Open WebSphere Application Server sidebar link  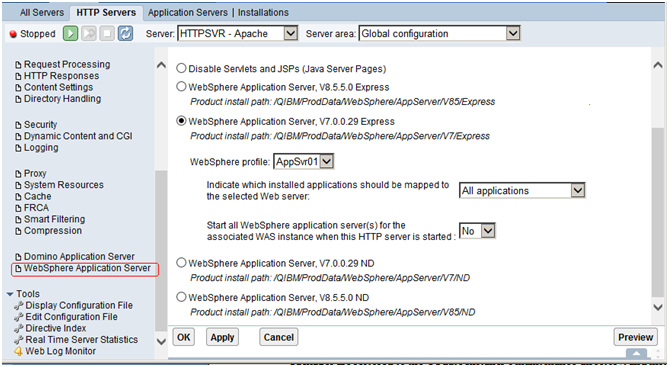point(87,268)
